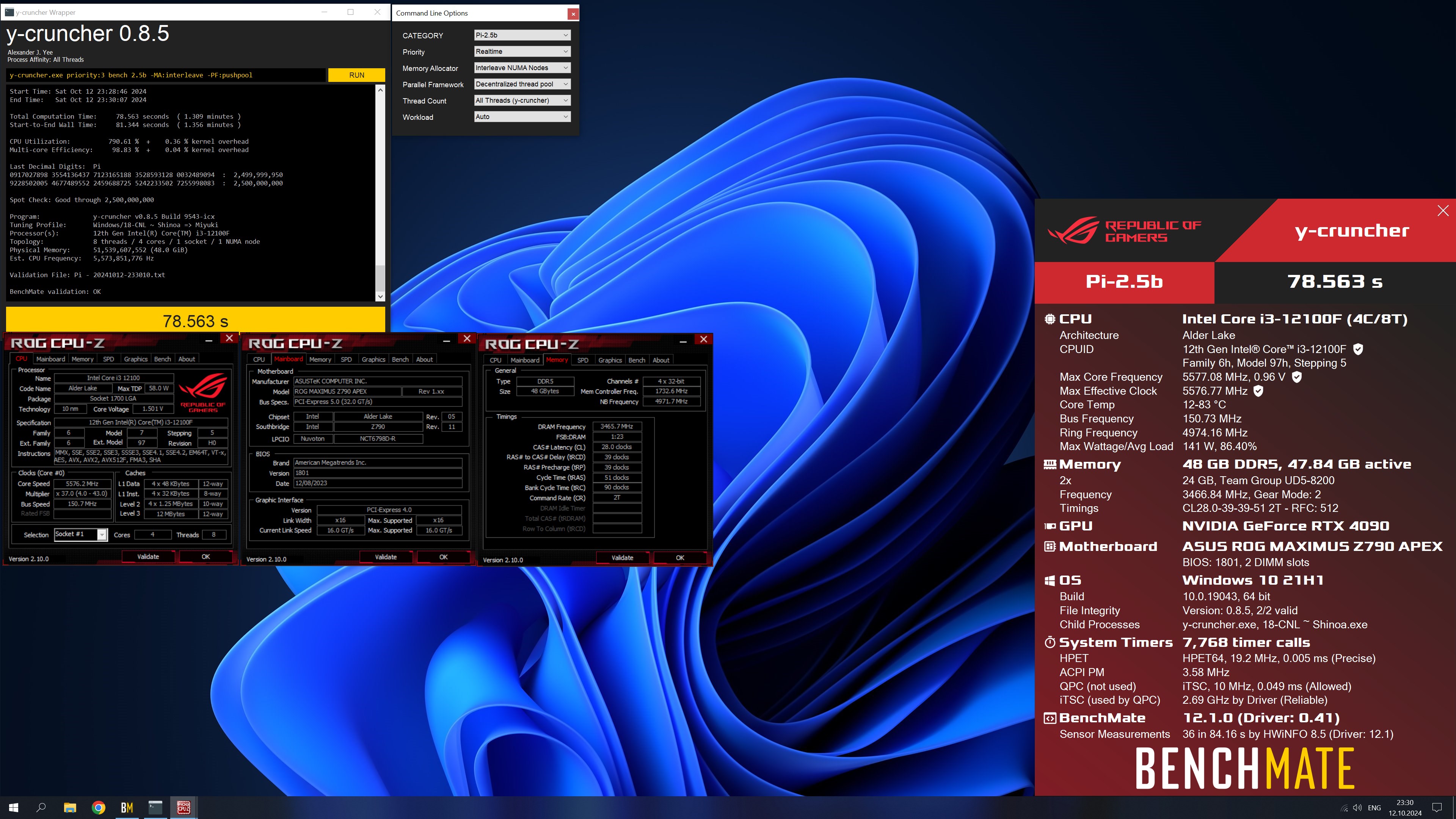The height and width of the screenshot is (819, 1456).
Task: Click the OS Windows icon in BenchMate
Action: pos(1050,581)
